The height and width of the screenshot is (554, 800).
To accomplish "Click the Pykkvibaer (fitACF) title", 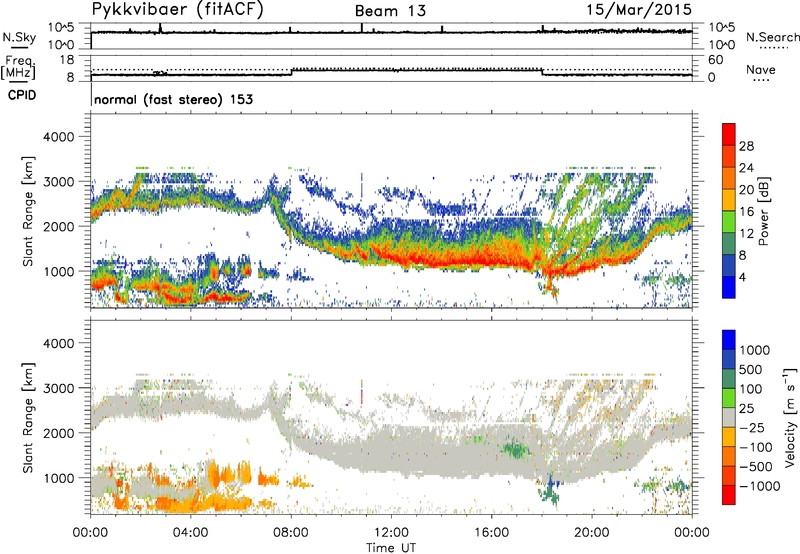I will click(x=178, y=10).
